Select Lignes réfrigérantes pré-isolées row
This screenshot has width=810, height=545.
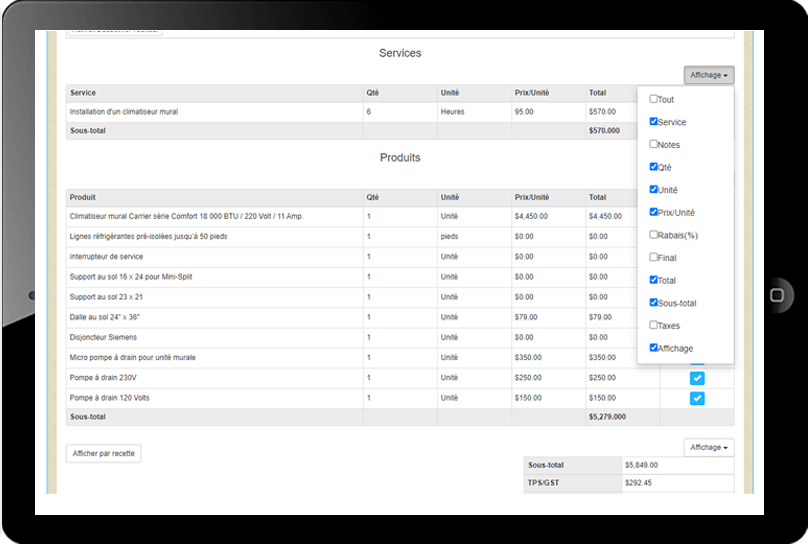coord(400,237)
